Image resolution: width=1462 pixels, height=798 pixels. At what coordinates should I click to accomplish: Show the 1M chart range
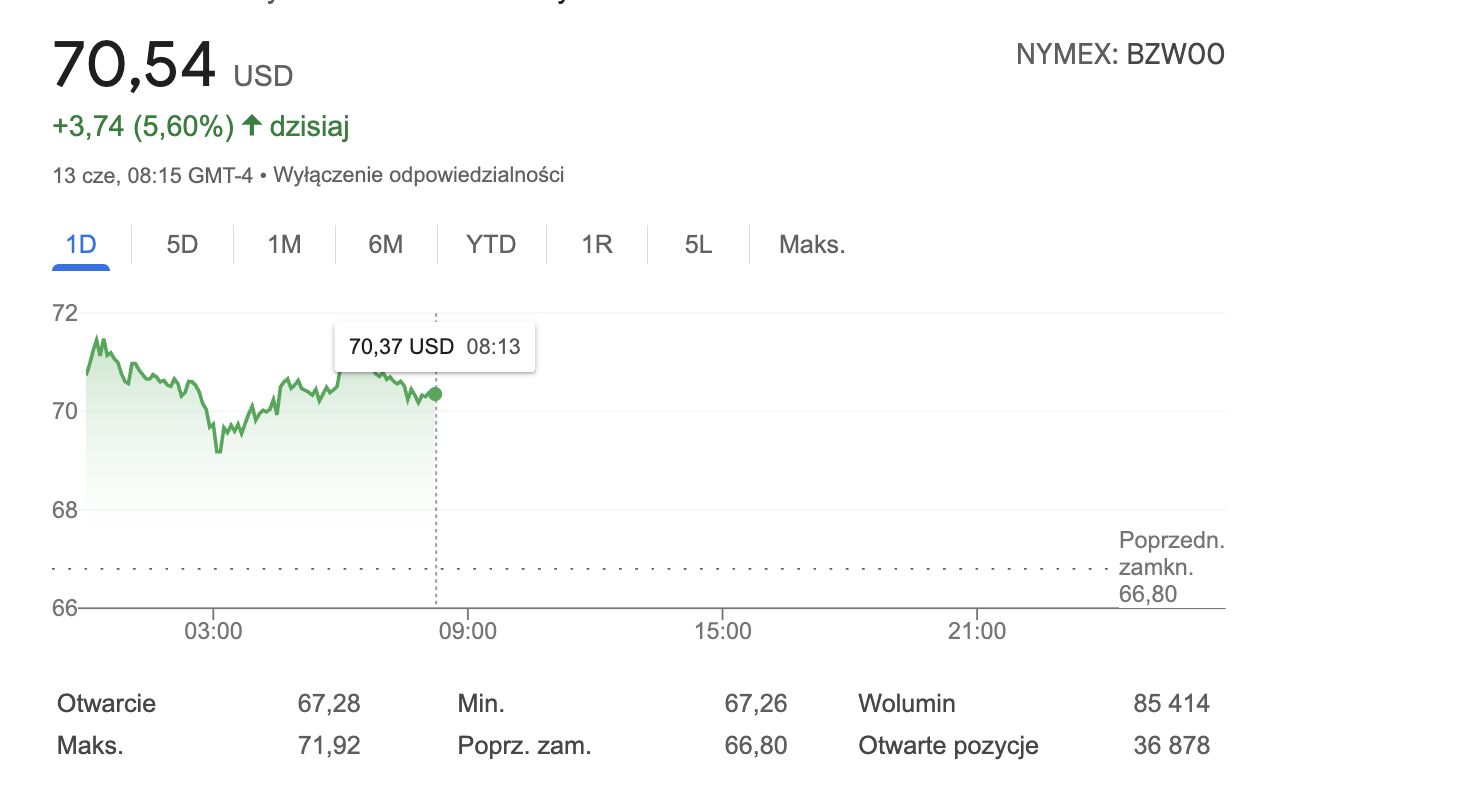(284, 245)
